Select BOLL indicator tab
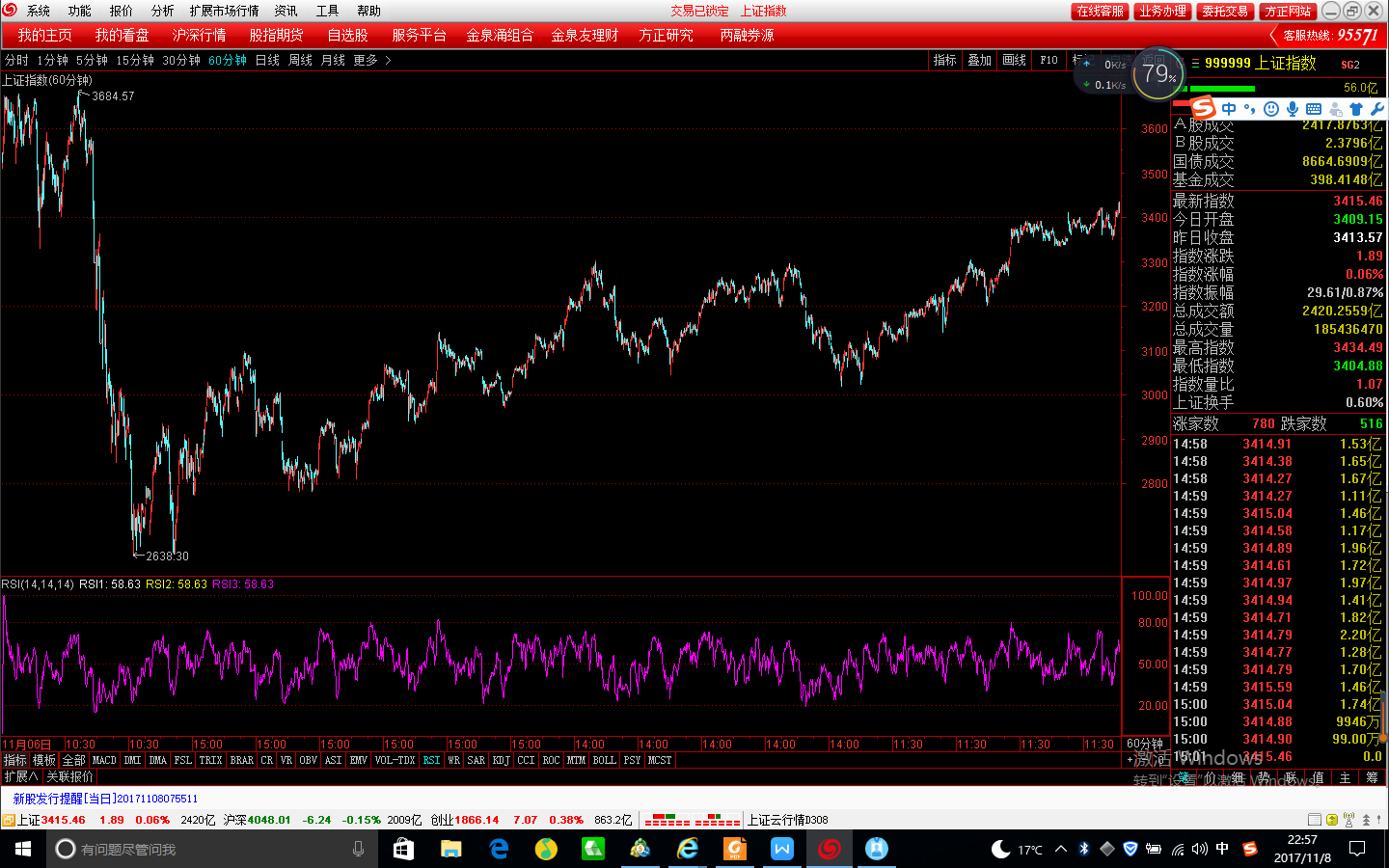 pyautogui.click(x=604, y=760)
